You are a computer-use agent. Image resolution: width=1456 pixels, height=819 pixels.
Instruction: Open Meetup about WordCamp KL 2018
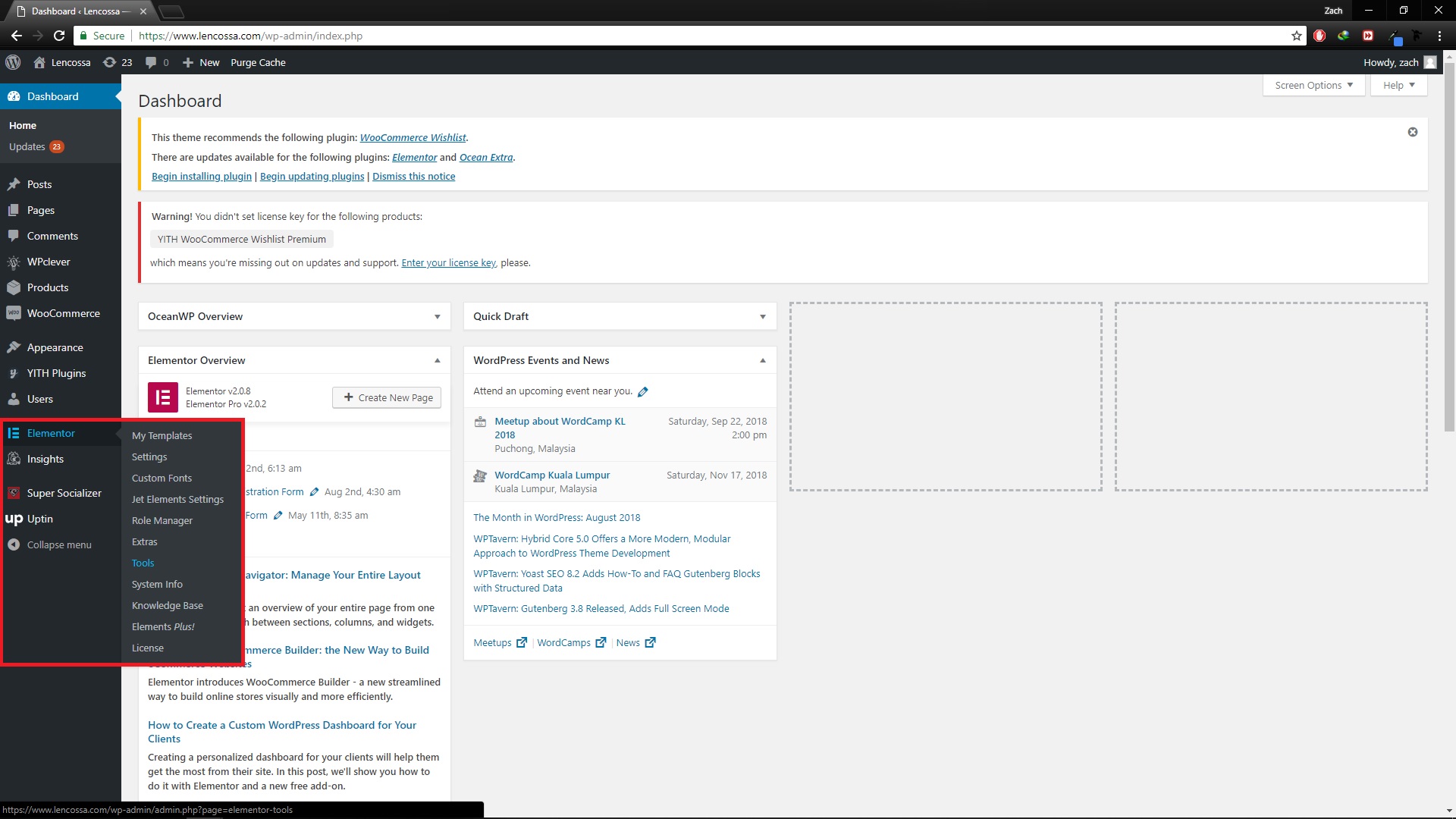click(x=560, y=428)
